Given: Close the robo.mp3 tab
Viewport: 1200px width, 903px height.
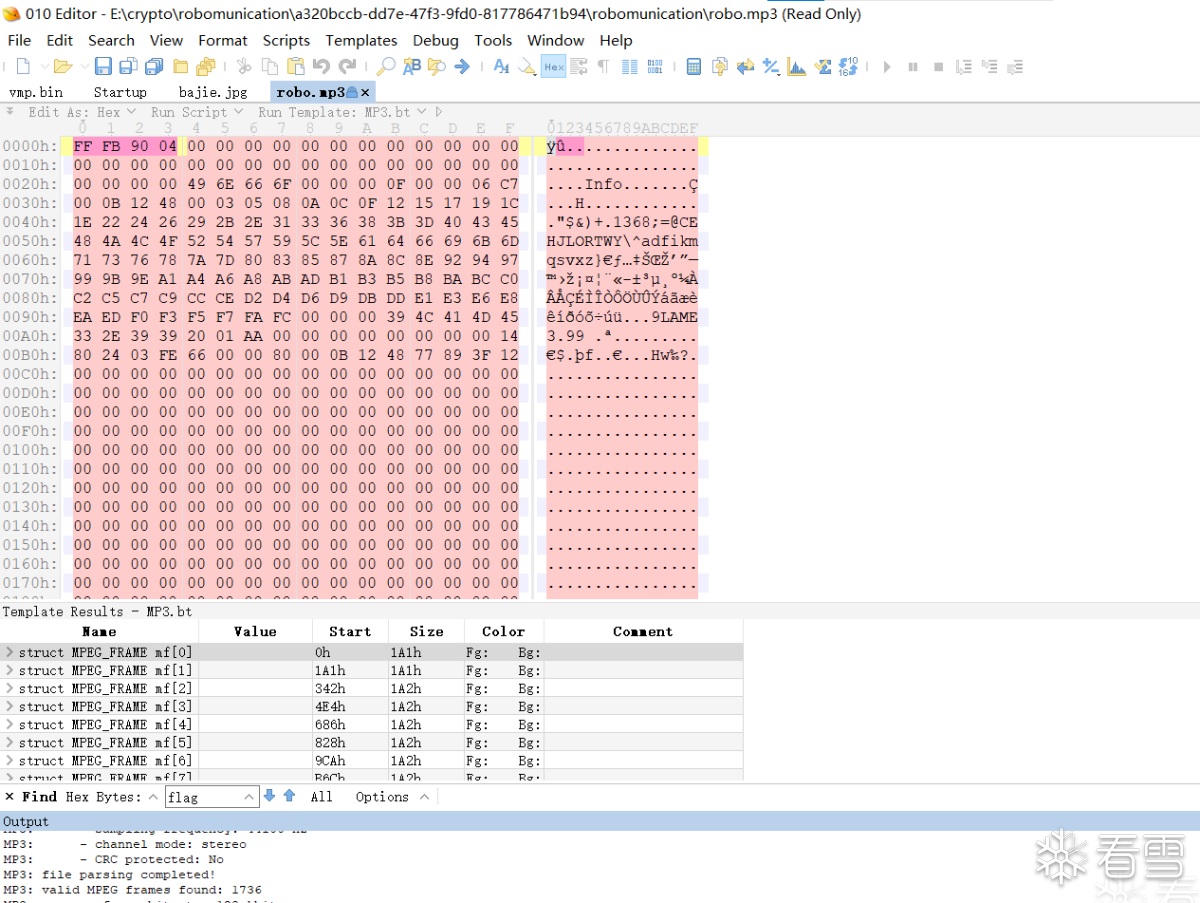Looking at the screenshot, I should 365,92.
